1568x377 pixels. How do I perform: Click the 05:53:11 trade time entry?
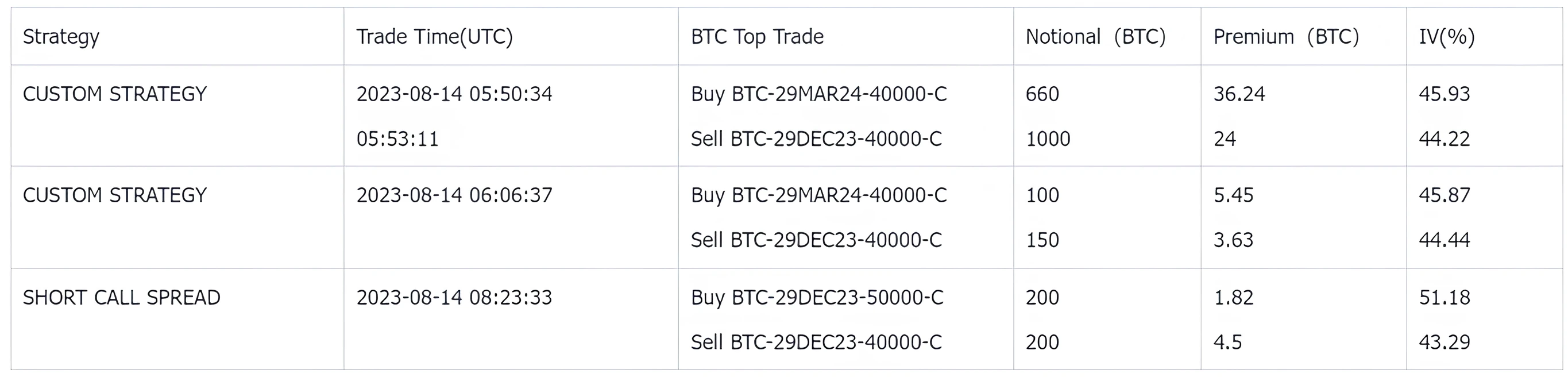(397, 140)
